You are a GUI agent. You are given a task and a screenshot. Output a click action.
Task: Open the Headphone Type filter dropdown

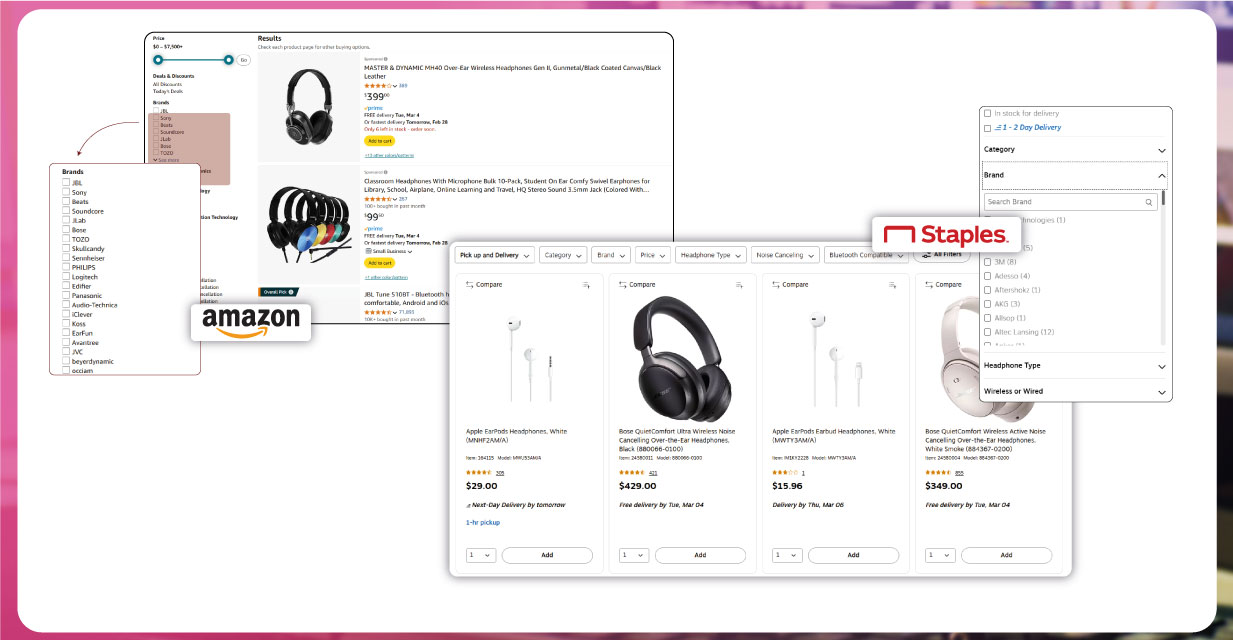[x=710, y=255]
